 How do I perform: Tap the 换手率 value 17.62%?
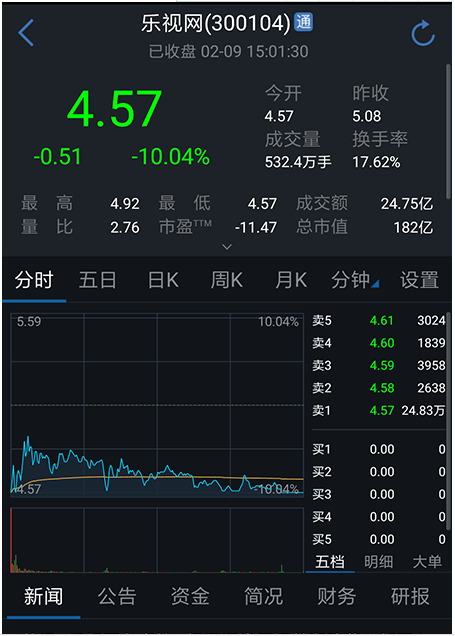[376, 162]
